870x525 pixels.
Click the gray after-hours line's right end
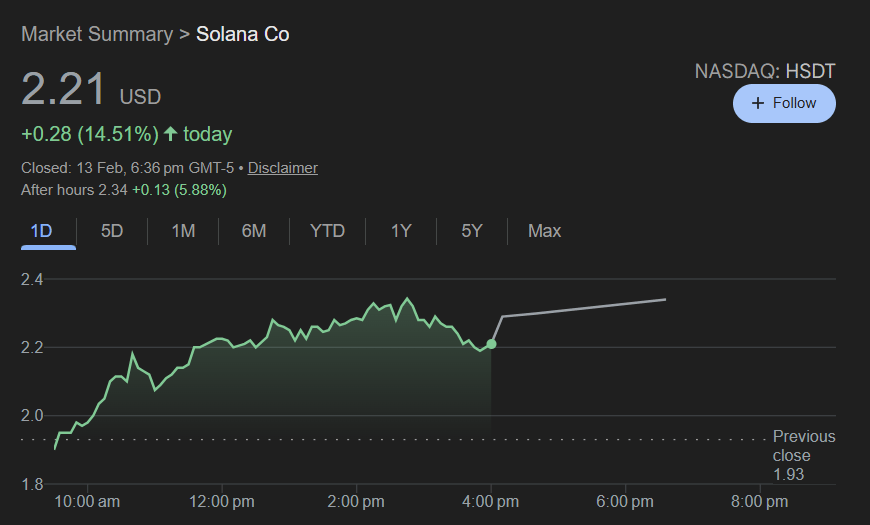click(x=665, y=299)
